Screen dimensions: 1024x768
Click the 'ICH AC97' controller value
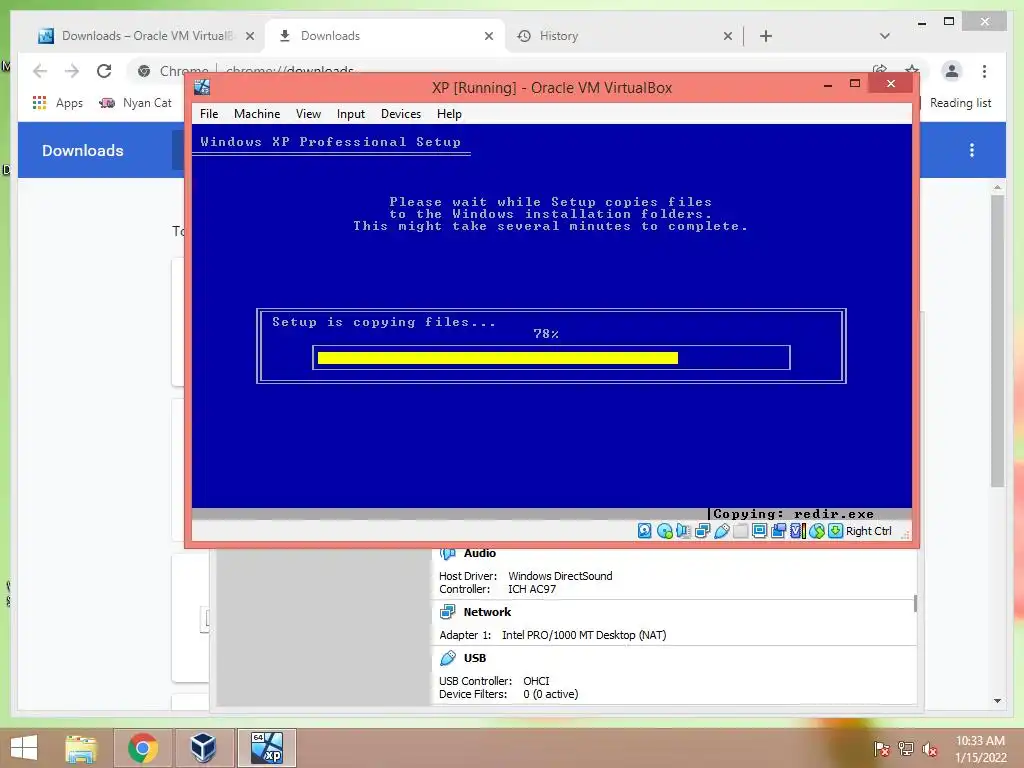(532, 589)
